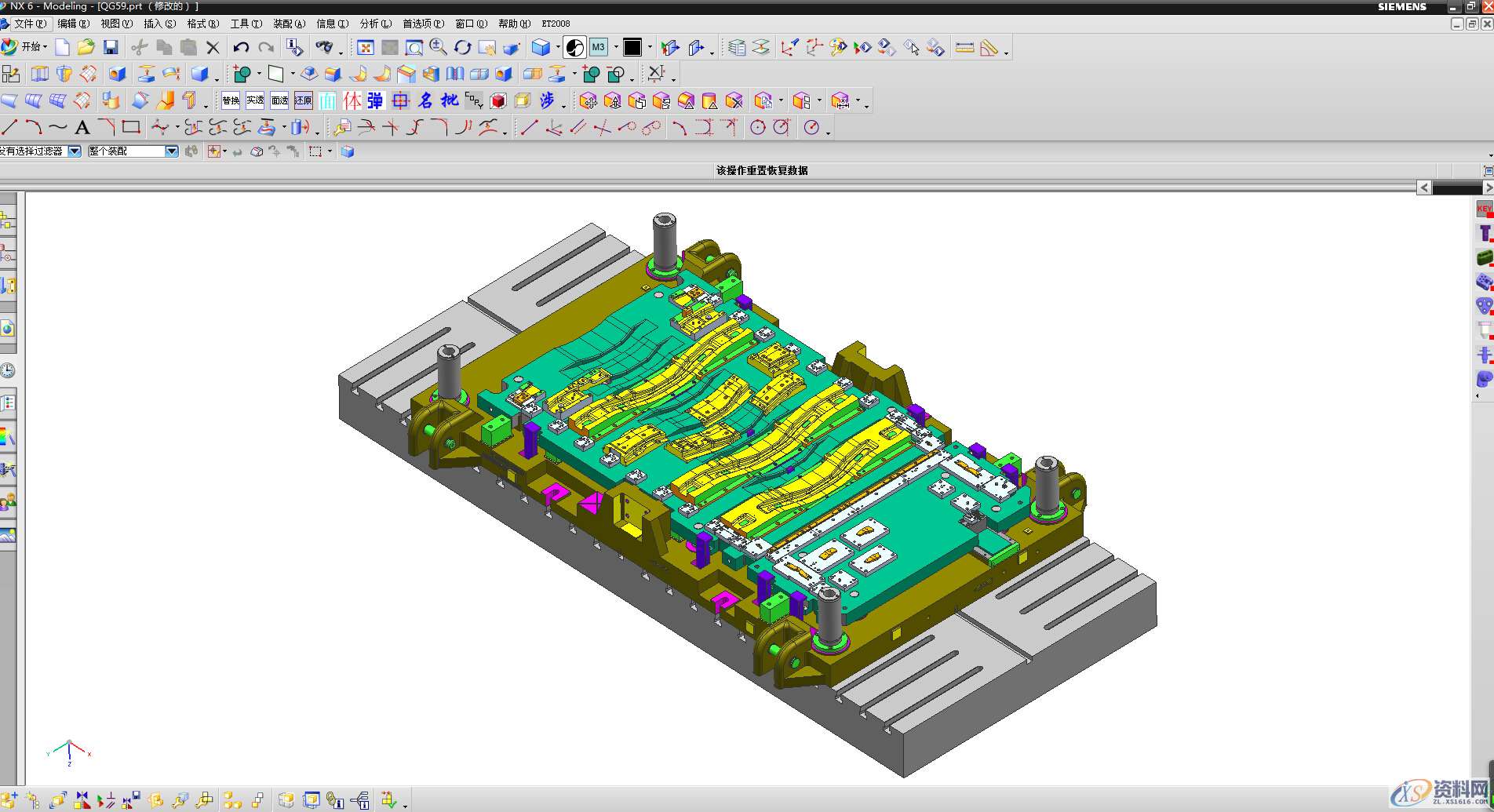Toggle the 实透 transparency button
1494x812 pixels.
click(x=255, y=100)
